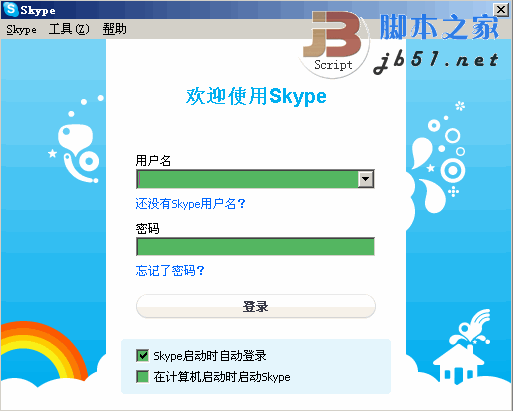Click the Skype logo icon in title bar
The image size is (513, 411).
11,9
